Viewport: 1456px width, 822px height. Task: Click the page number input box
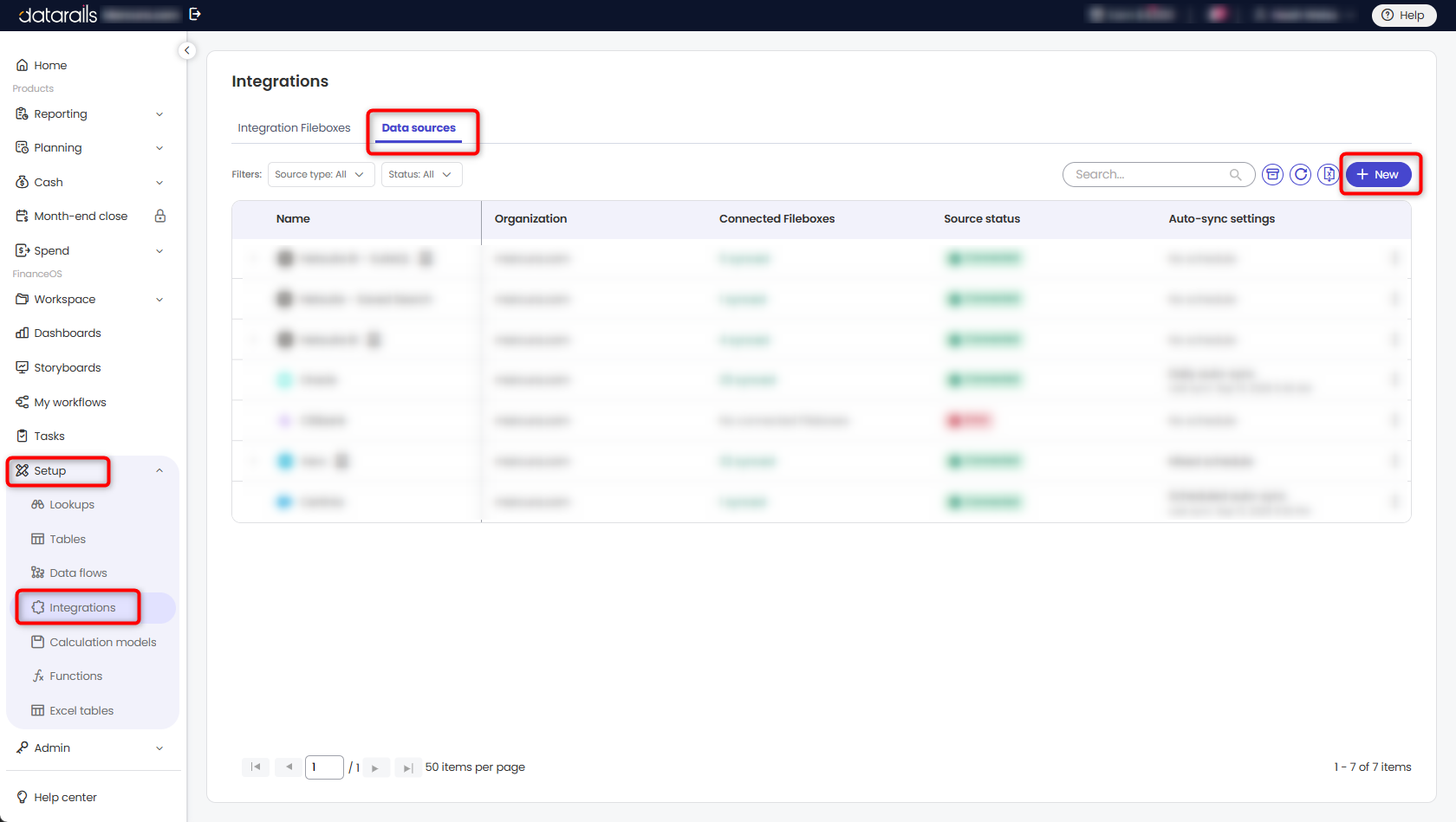tap(324, 767)
